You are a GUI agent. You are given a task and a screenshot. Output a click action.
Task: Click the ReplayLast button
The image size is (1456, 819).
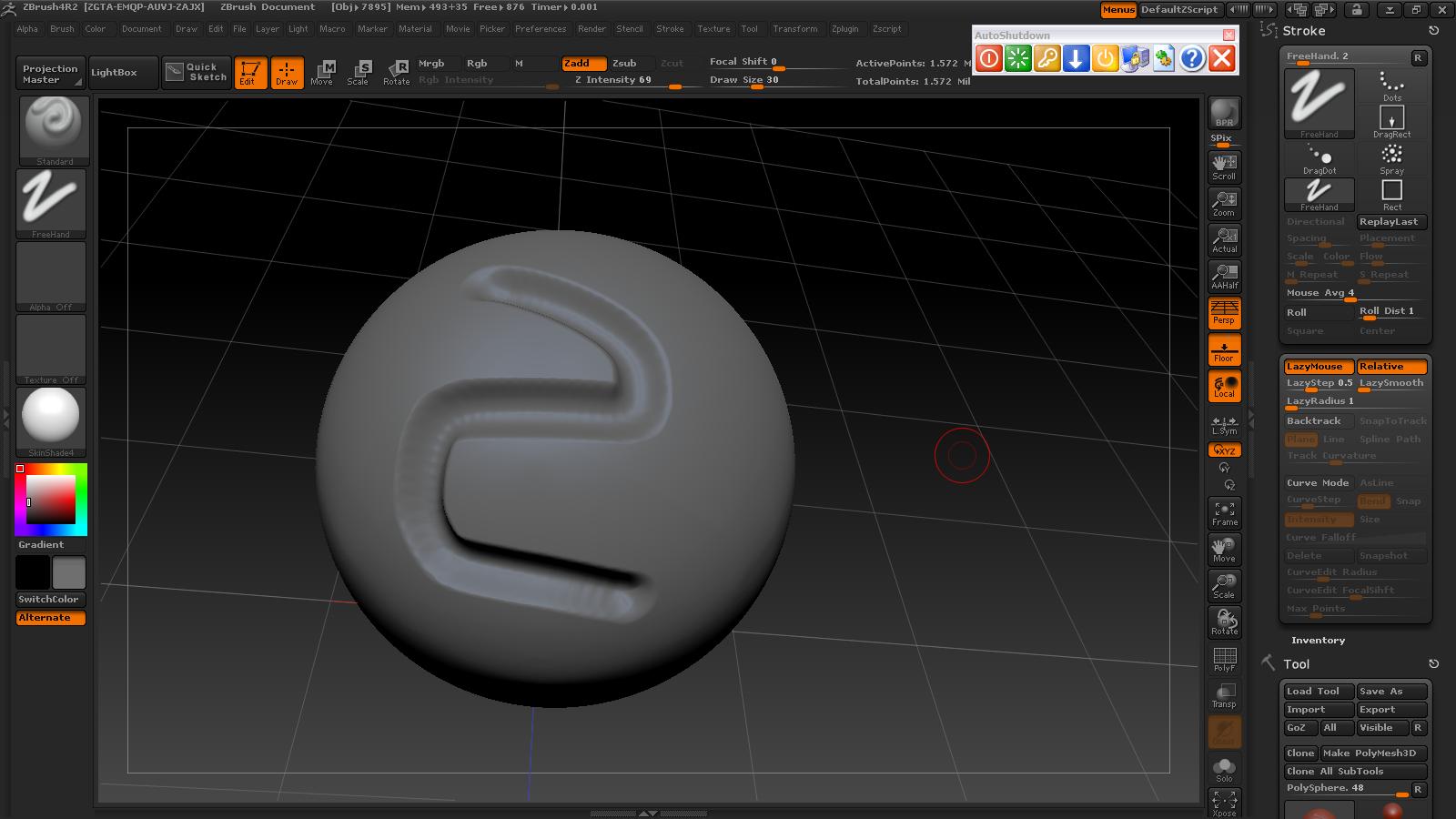[x=1391, y=222]
